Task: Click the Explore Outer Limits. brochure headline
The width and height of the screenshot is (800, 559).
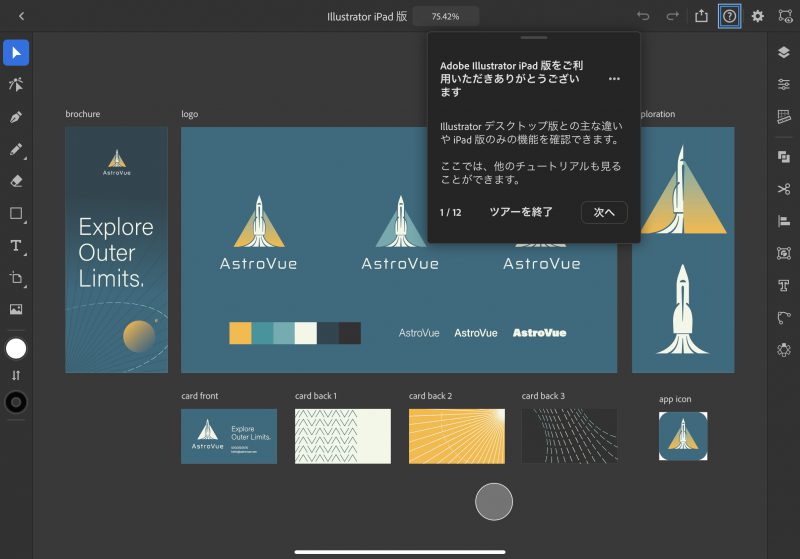Action: tap(116, 252)
